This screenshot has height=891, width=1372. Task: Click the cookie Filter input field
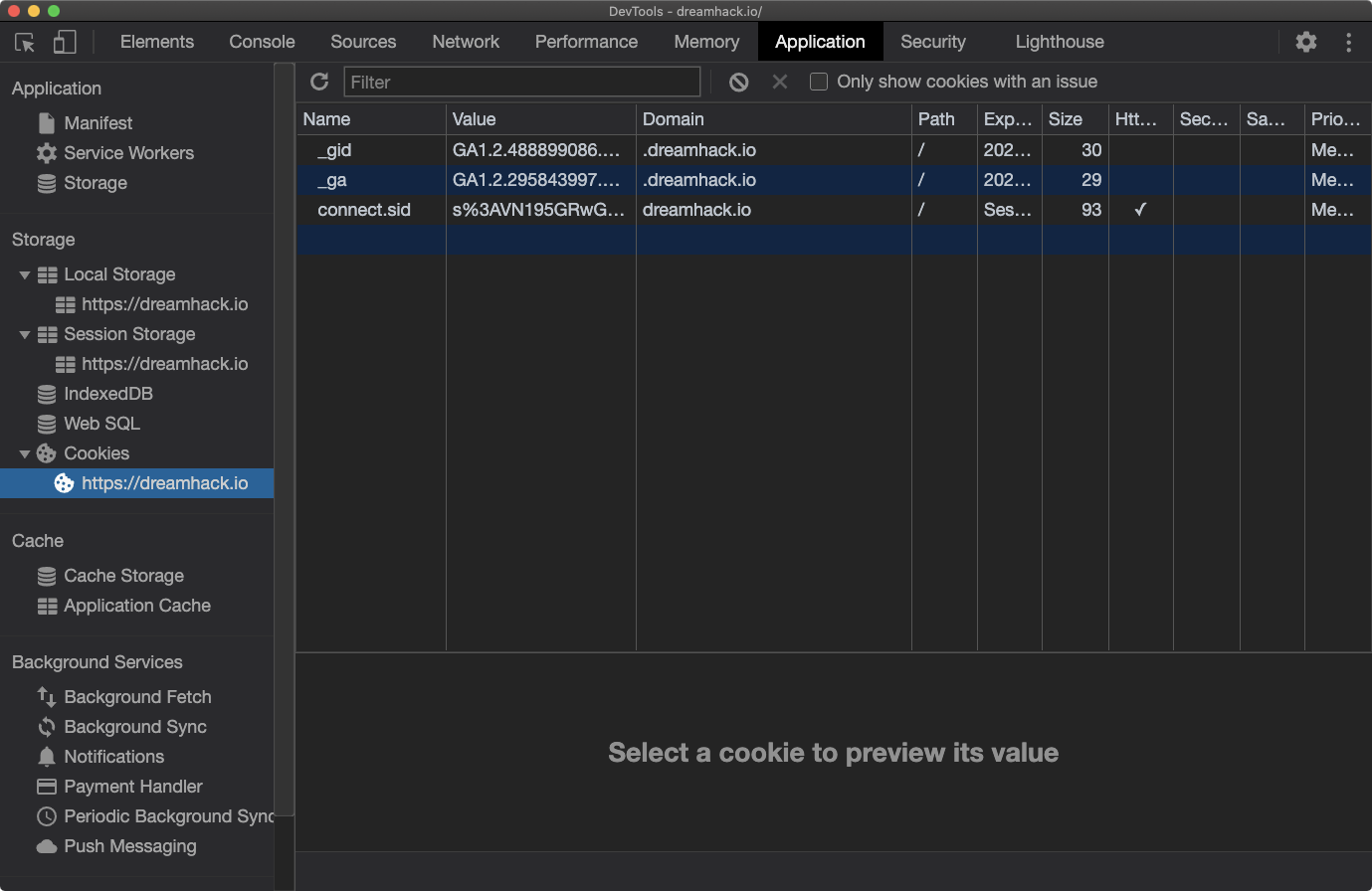click(x=521, y=82)
